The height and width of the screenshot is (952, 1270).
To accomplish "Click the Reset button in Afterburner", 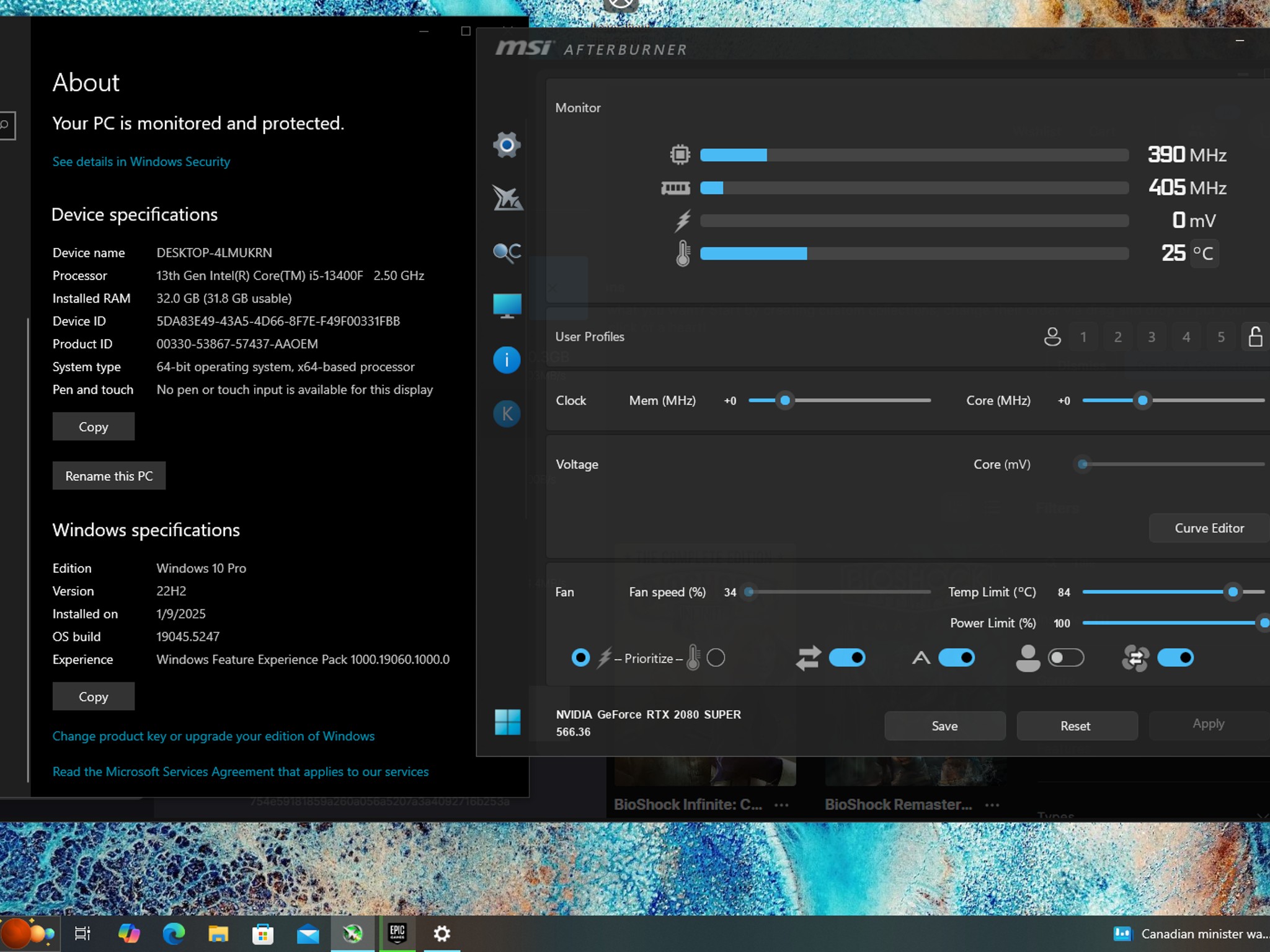I will (x=1077, y=726).
